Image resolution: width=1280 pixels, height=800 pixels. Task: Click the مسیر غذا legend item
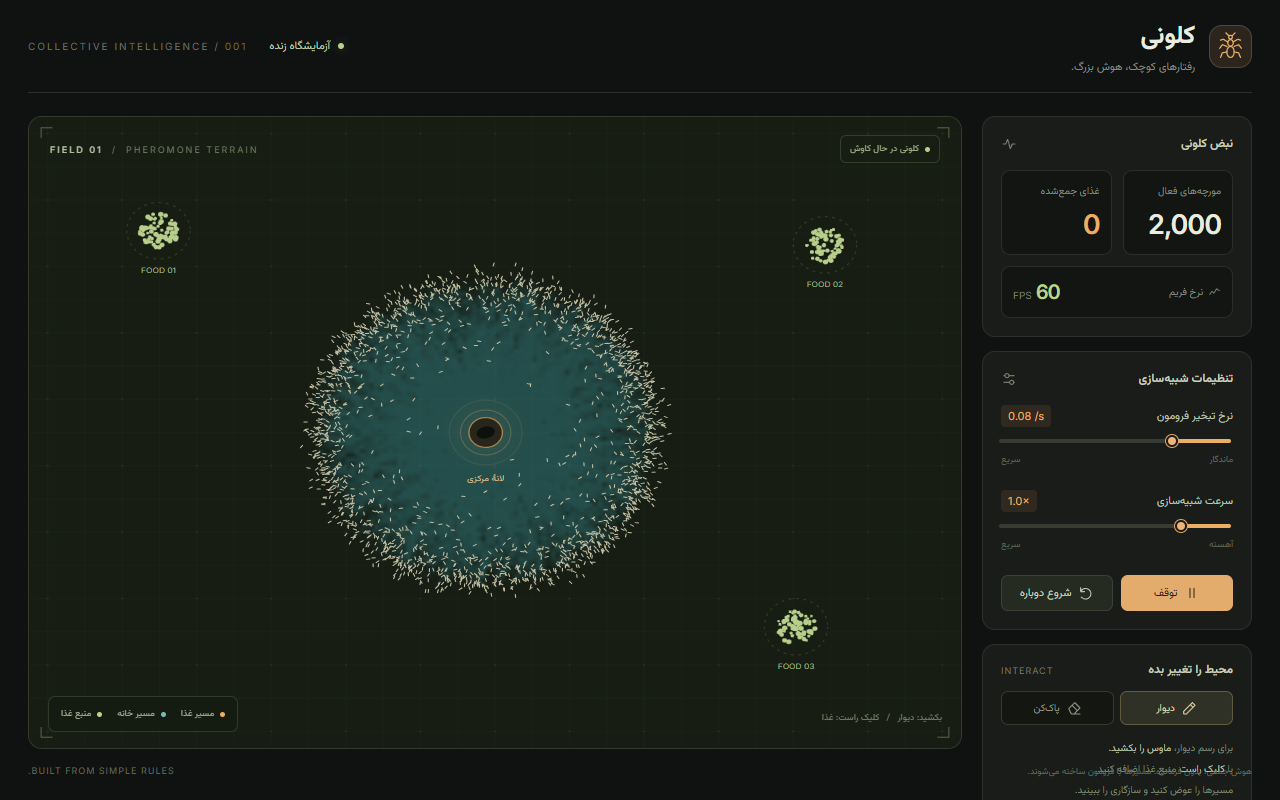pos(203,714)
